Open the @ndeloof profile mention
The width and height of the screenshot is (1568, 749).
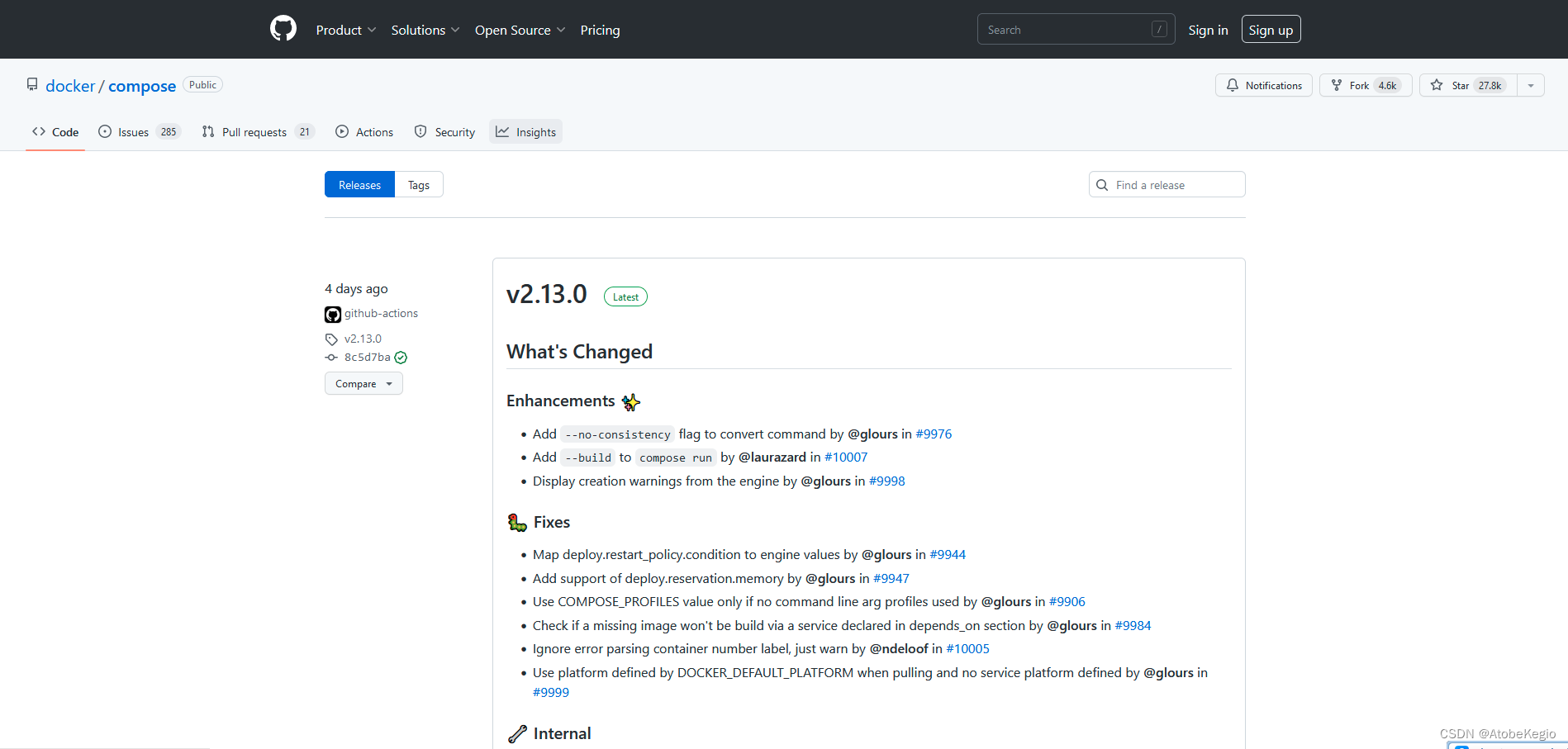(899, 648)
